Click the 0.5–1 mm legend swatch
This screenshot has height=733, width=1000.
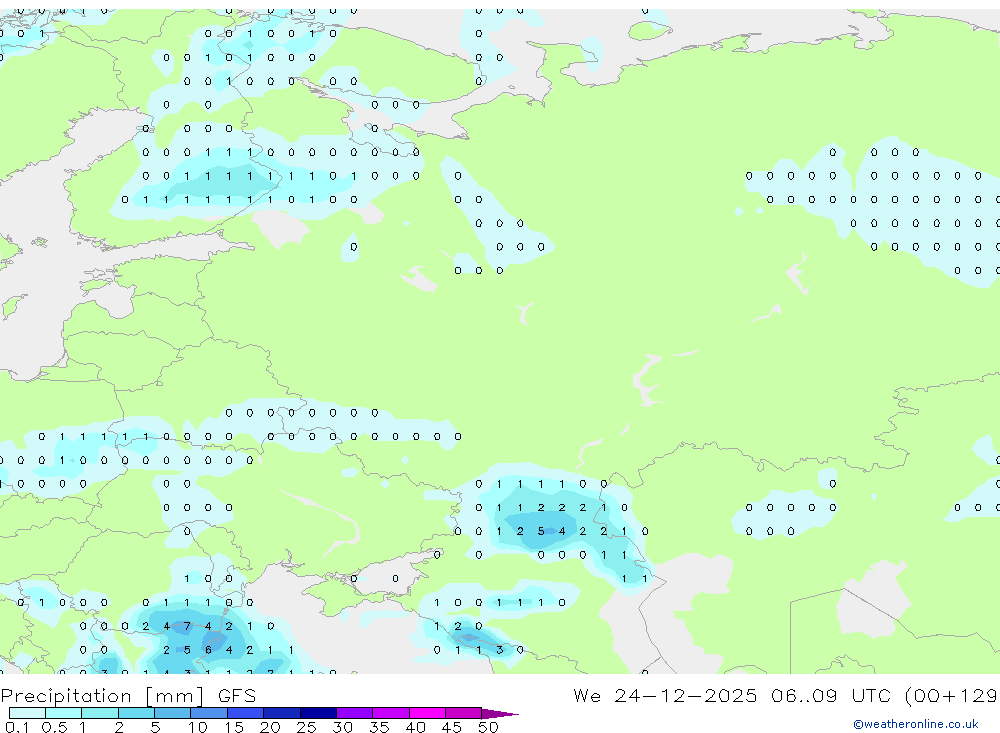(x=64, y=713)
